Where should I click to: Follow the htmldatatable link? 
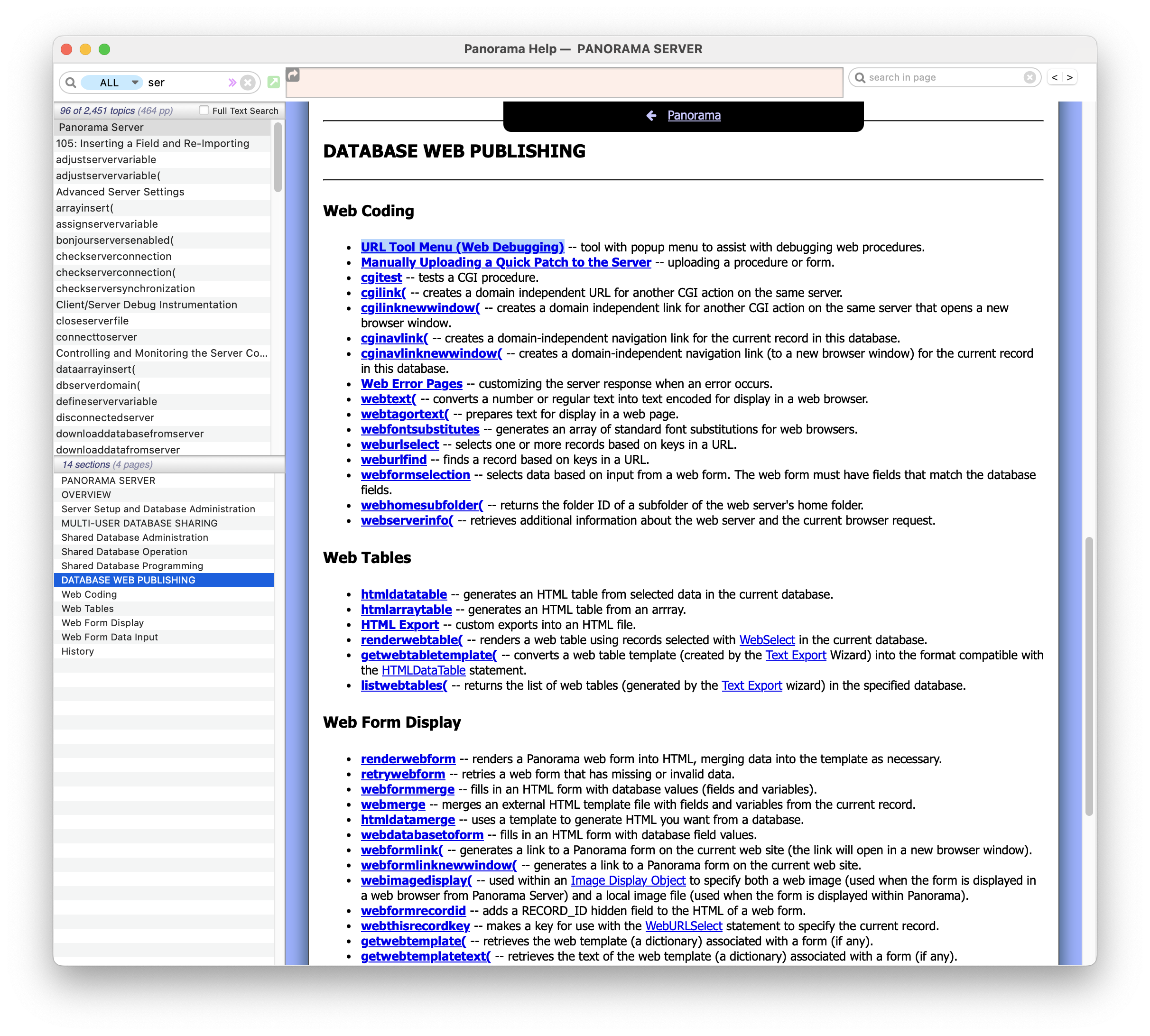tap(404, 594)
